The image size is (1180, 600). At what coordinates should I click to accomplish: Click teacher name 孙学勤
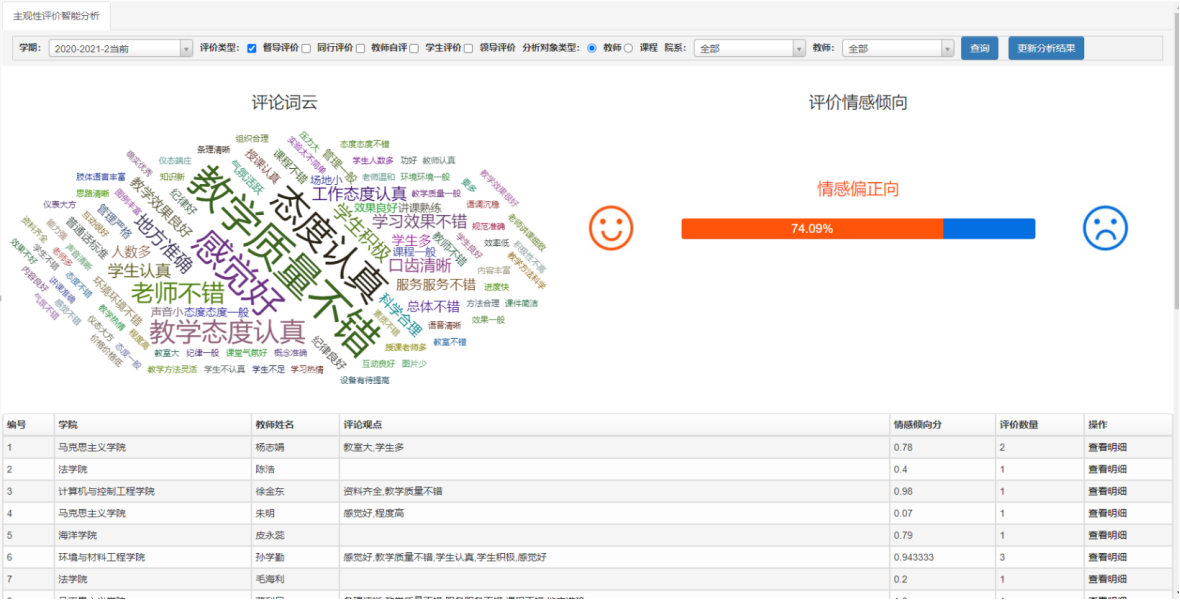click(270, 558)
